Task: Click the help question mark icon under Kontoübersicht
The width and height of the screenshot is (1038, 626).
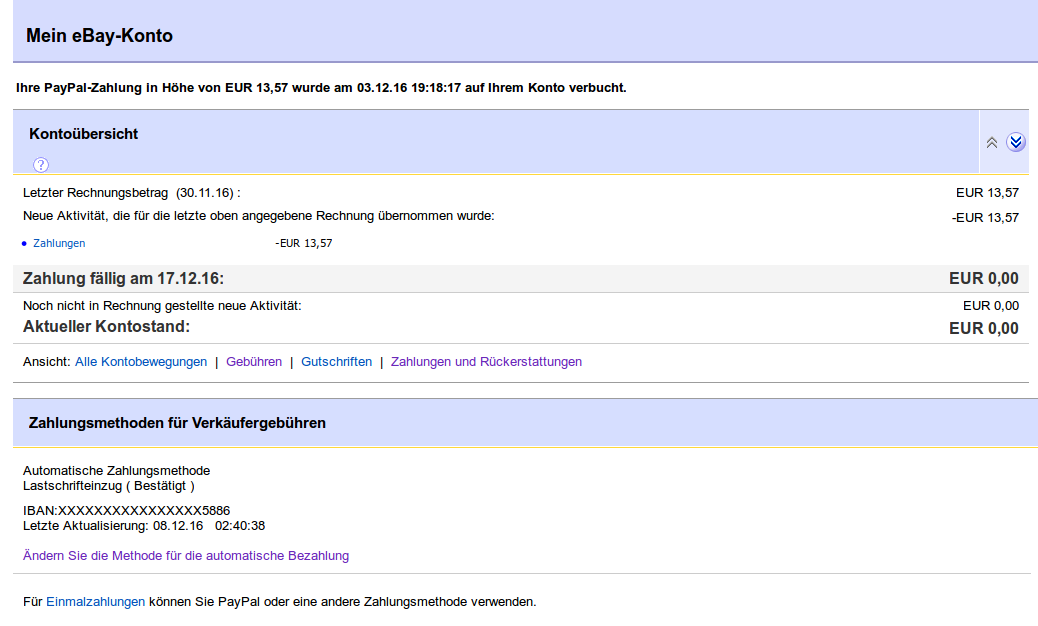Action: (x=41, y=165)
